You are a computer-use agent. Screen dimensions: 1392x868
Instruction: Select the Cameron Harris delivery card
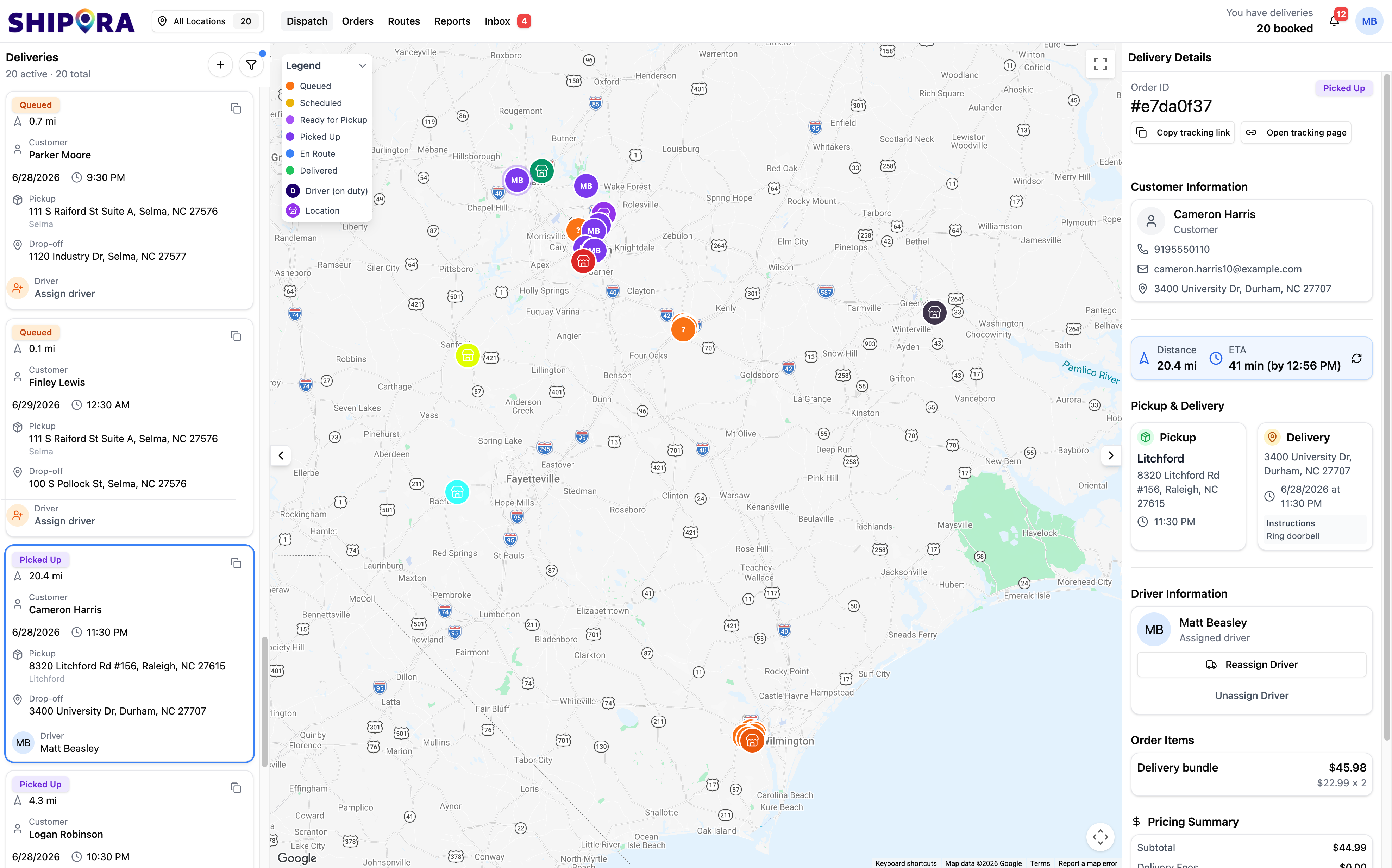pyautogui.click(x=130, y=654)
